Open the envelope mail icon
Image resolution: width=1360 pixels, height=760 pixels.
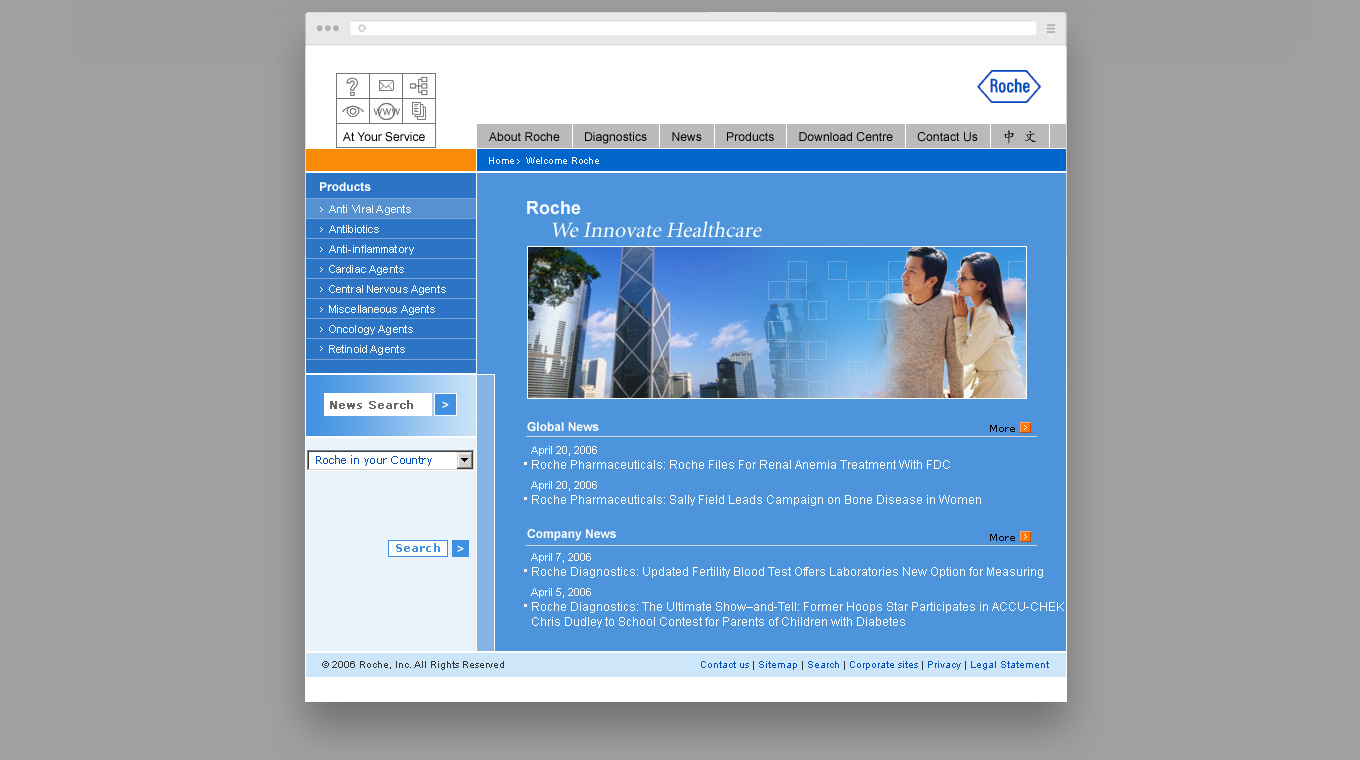point(386,87)
